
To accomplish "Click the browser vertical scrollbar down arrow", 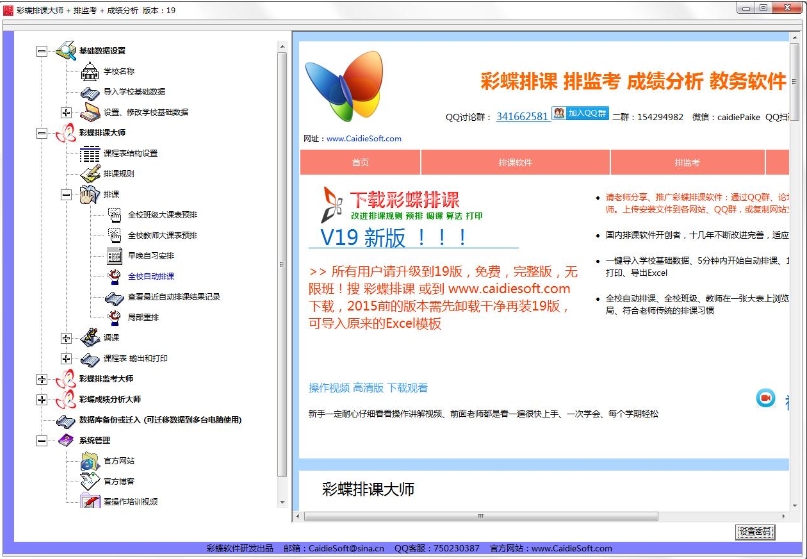I will coord(794,506).
